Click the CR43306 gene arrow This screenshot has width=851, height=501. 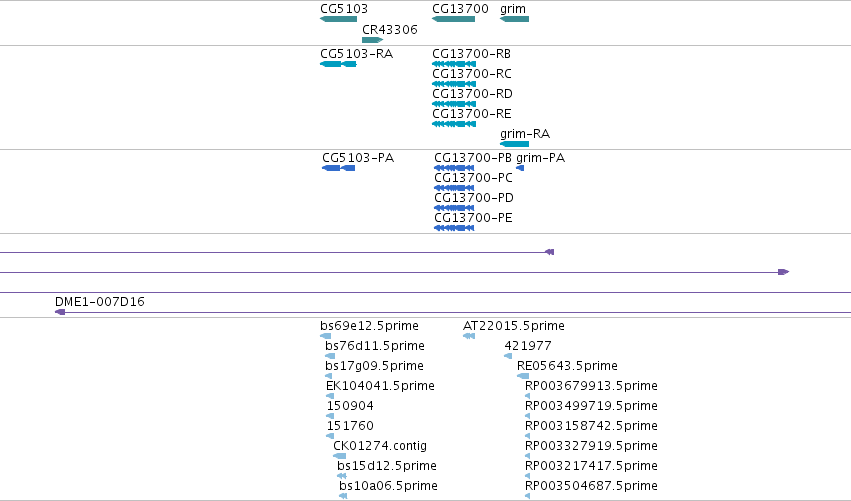373,40
